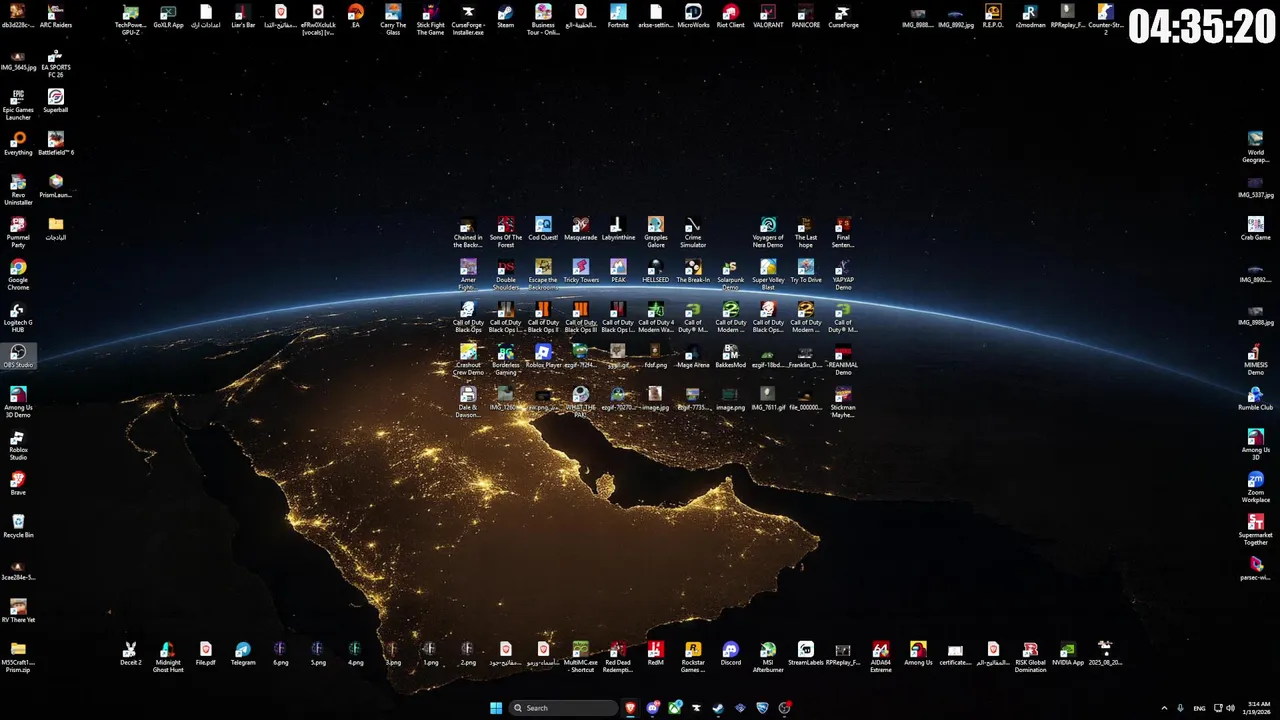Open the Borderless Gaming shortcut

(506, 360)
